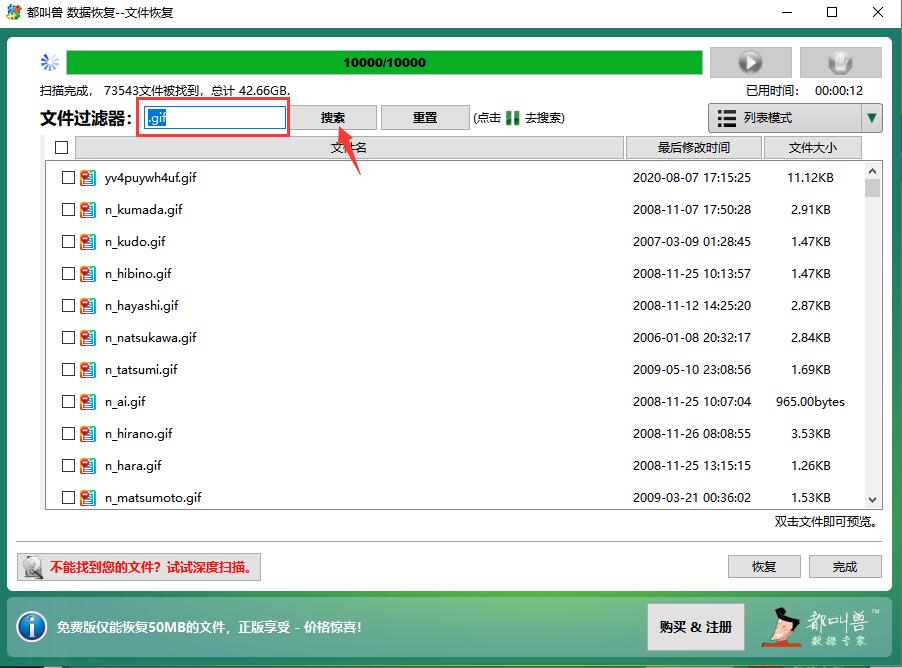Click the gif file icon of yv4puywh4uf.gif
The height and width of the screenshot is (668, 902).
pos(88,177)
